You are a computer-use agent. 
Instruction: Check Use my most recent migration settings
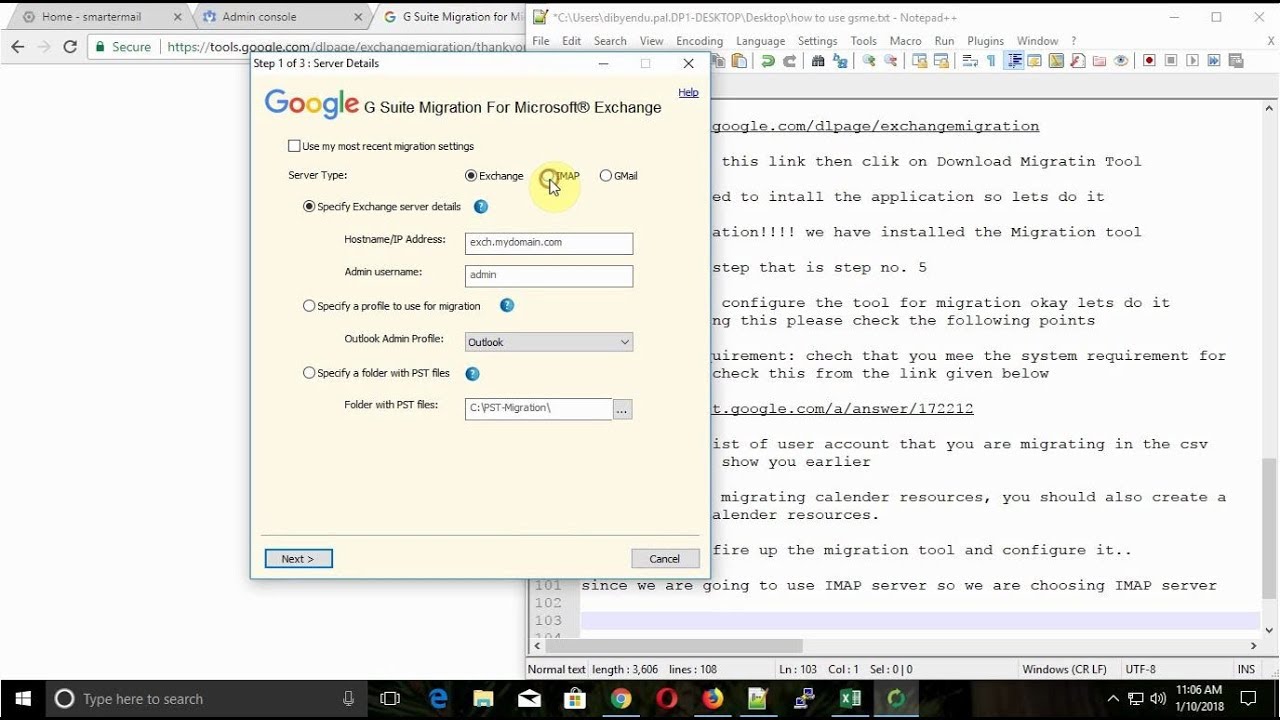point(294,146)
